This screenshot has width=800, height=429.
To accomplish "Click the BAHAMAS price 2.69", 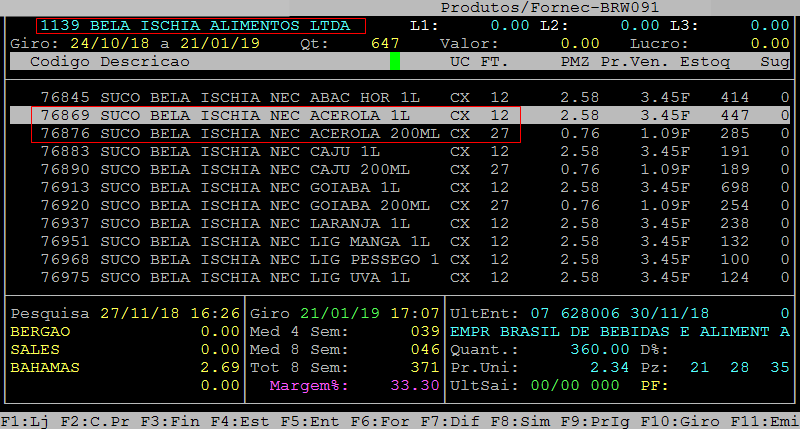I will [x=220, y=367].
